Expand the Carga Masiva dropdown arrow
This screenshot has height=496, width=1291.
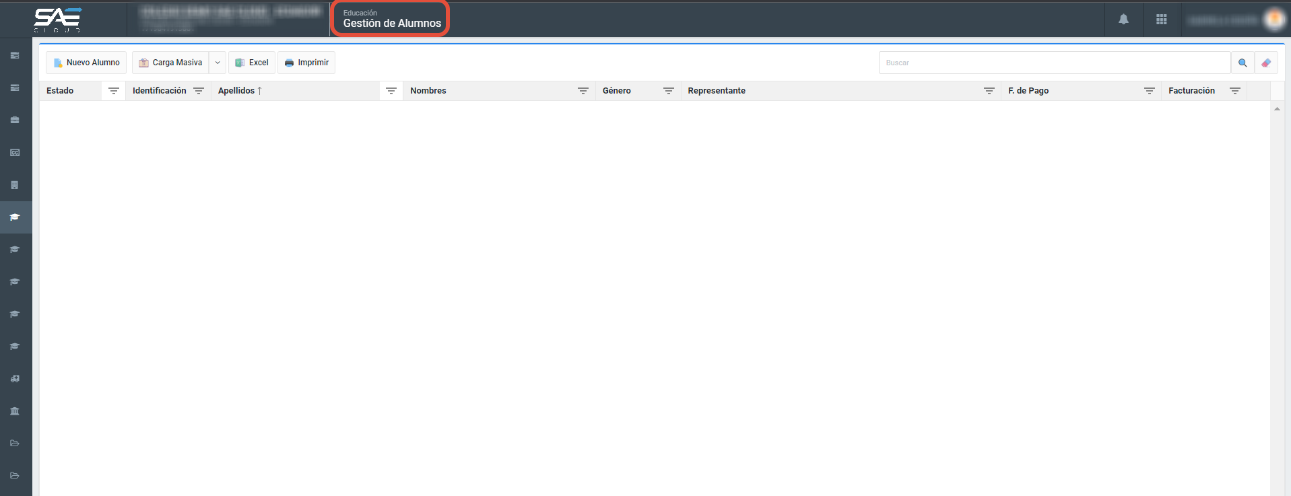(218, 63)
